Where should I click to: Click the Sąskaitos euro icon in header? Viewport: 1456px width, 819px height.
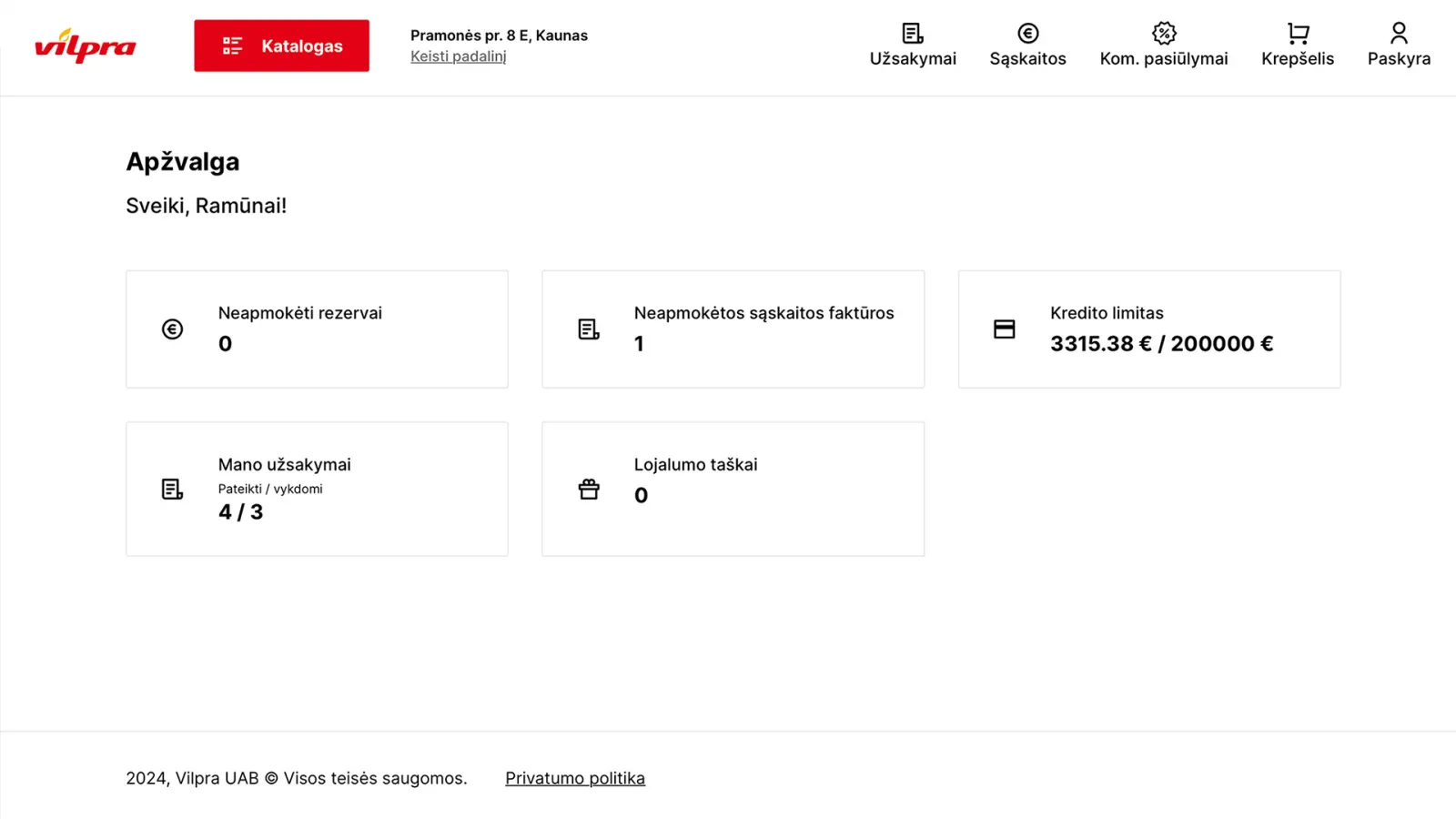click(x=1028, y=34)
